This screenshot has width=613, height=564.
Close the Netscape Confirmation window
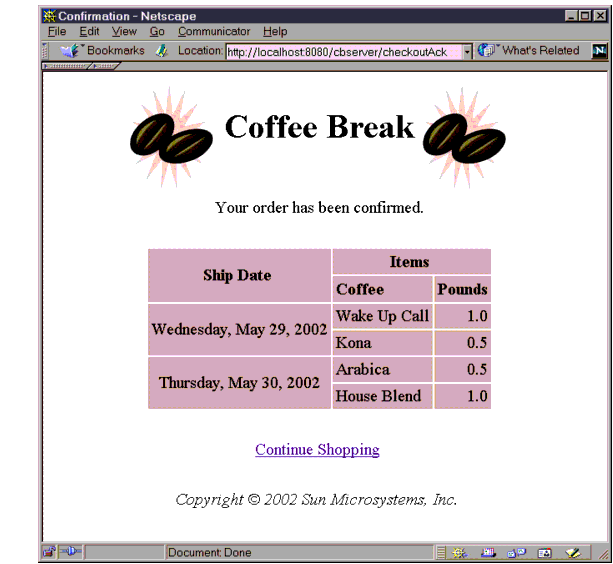coord(600,16)
